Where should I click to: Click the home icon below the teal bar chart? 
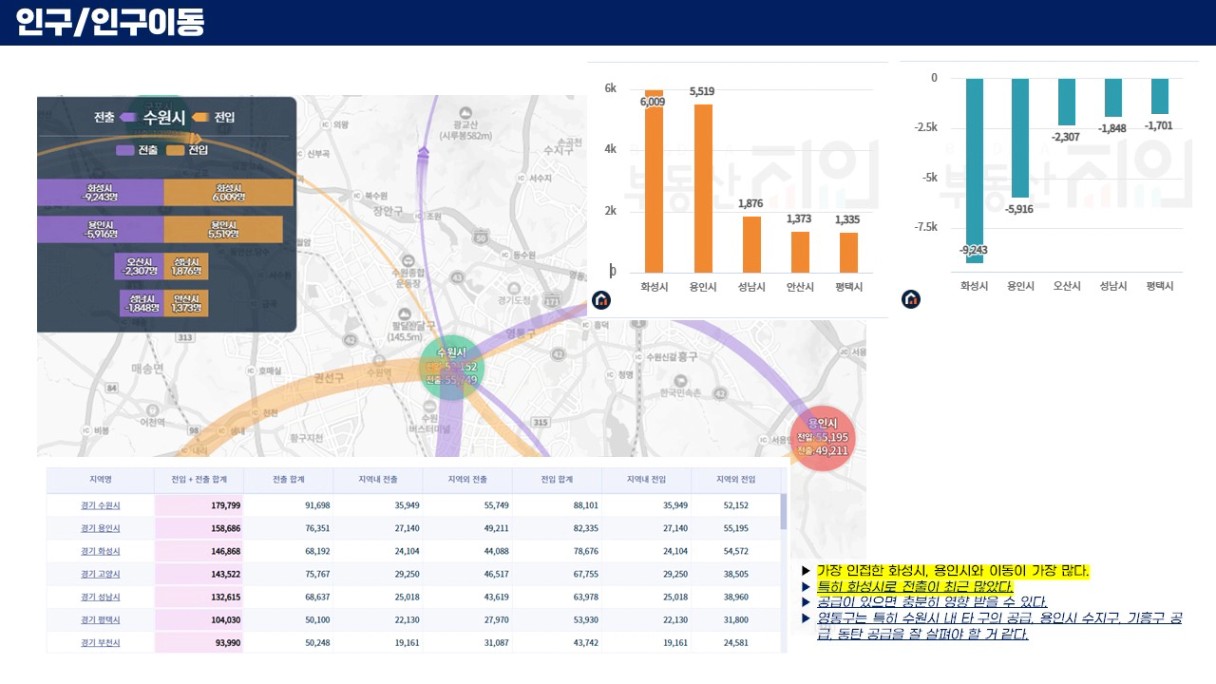click(910, 299)
